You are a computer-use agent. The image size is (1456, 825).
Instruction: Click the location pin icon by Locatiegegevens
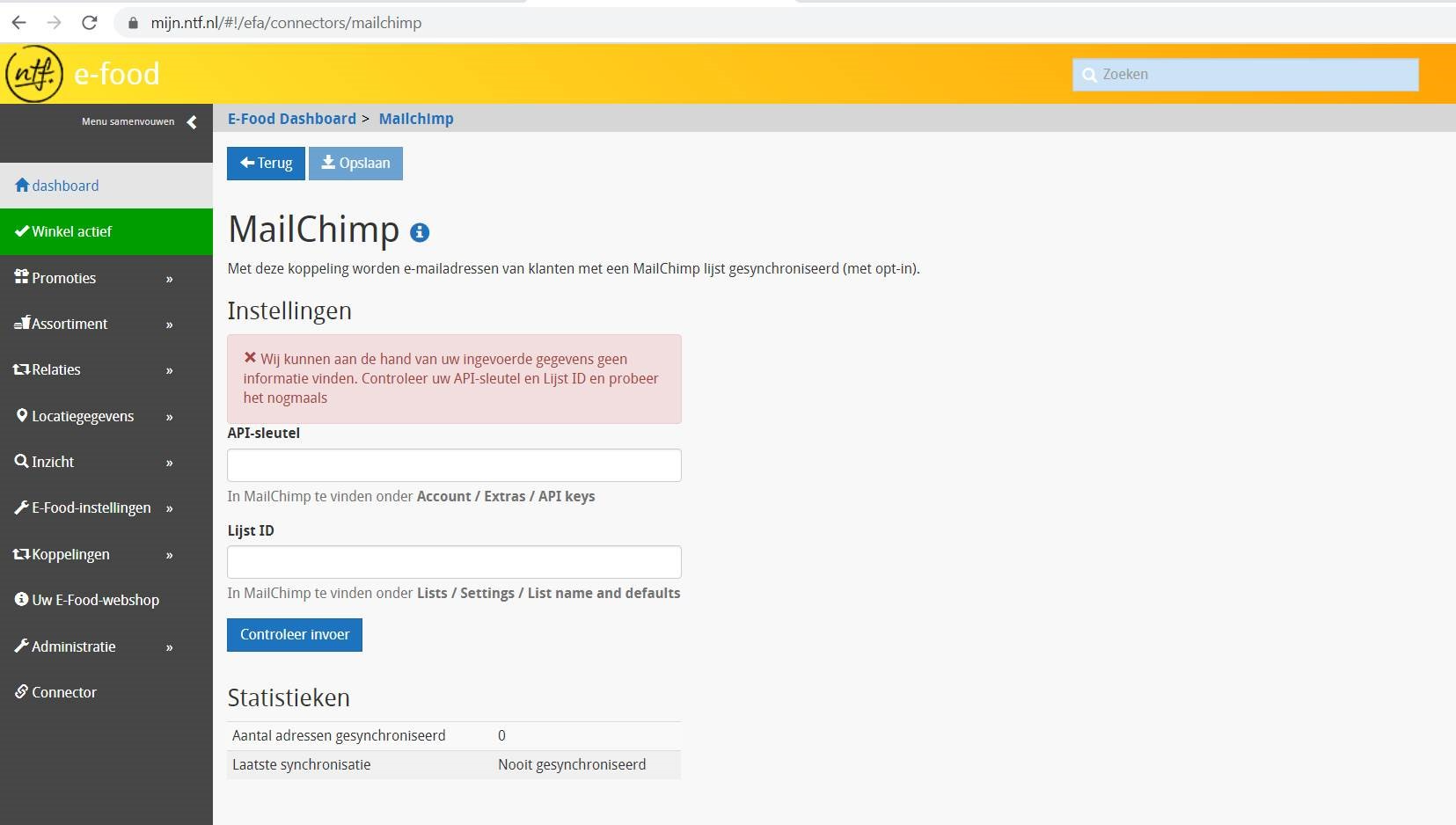point(22,415)
